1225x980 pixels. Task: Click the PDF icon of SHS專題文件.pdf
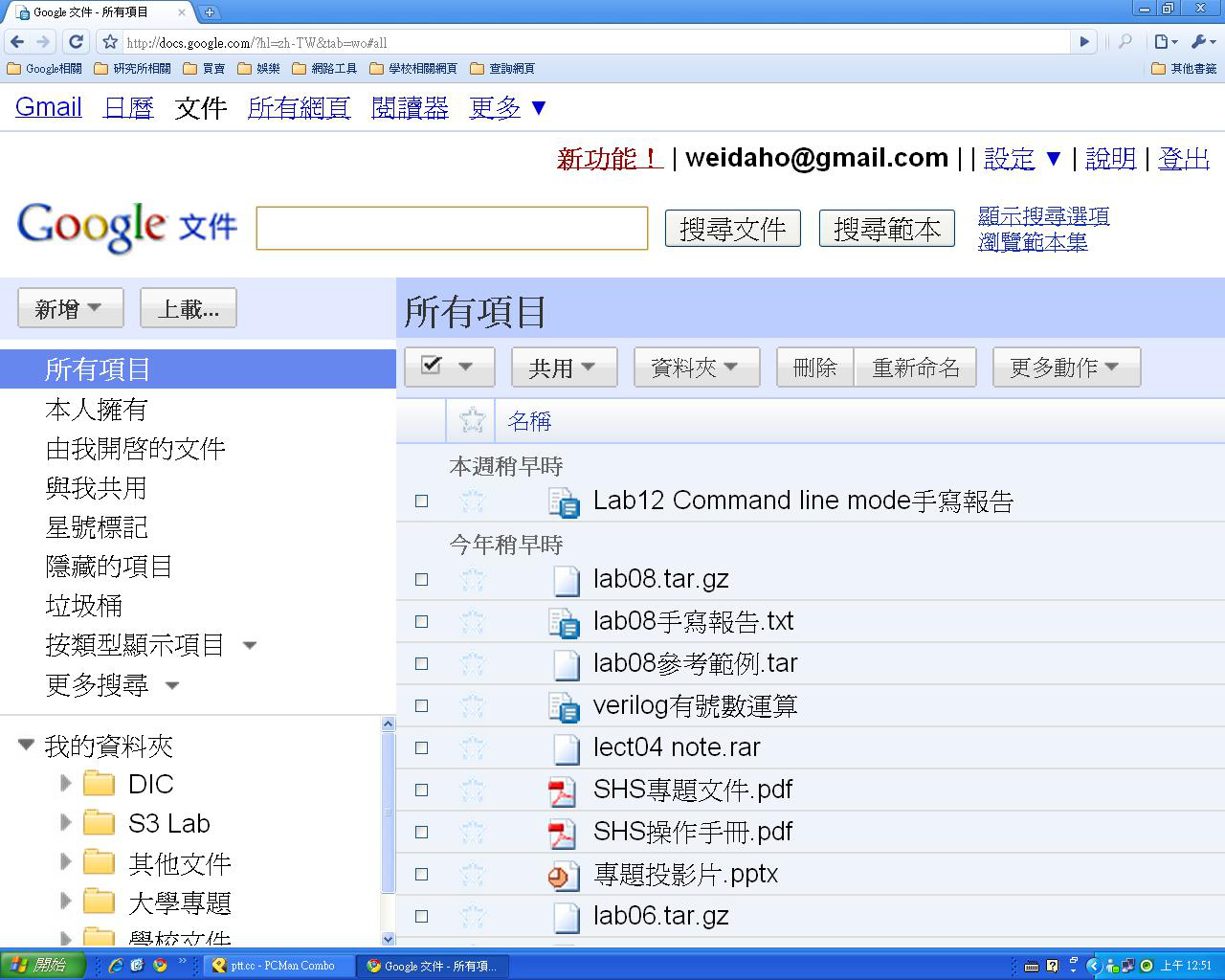[x=563, y=791]
